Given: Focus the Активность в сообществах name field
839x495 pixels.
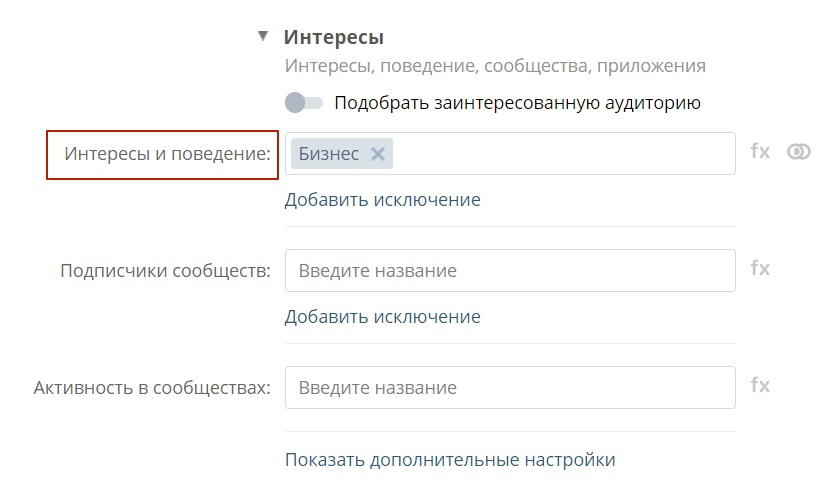Looking at the screenshot, I should pyautogui.click(x=510, y=387).
